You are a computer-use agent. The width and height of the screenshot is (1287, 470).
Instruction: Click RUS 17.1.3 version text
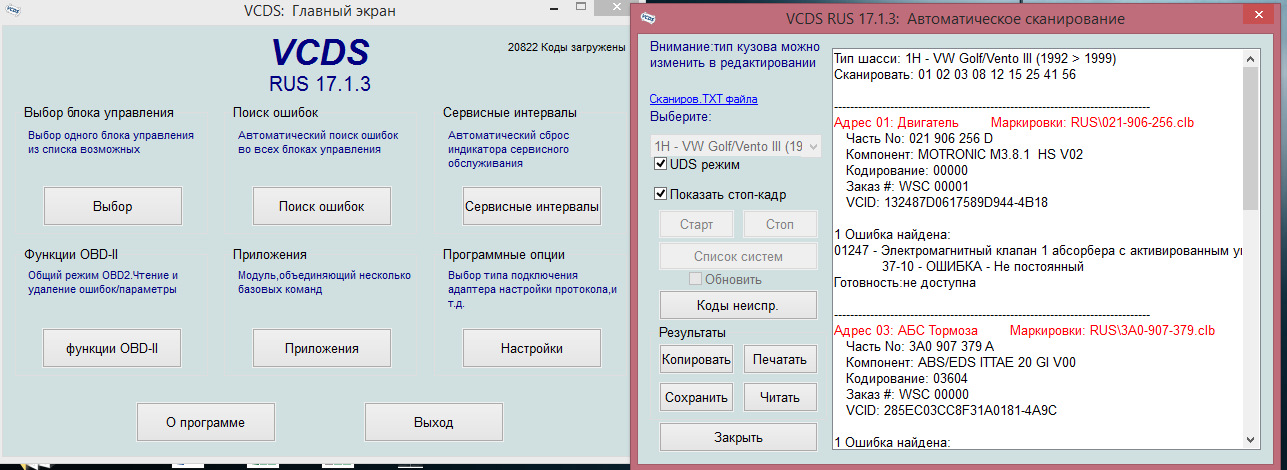coord(320,83)
